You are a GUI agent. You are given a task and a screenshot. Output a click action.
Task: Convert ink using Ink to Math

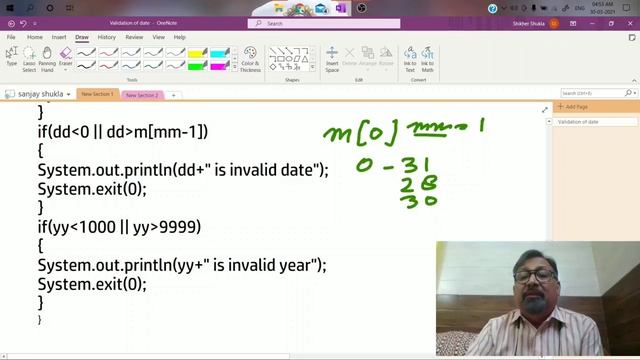coord(427,59)
